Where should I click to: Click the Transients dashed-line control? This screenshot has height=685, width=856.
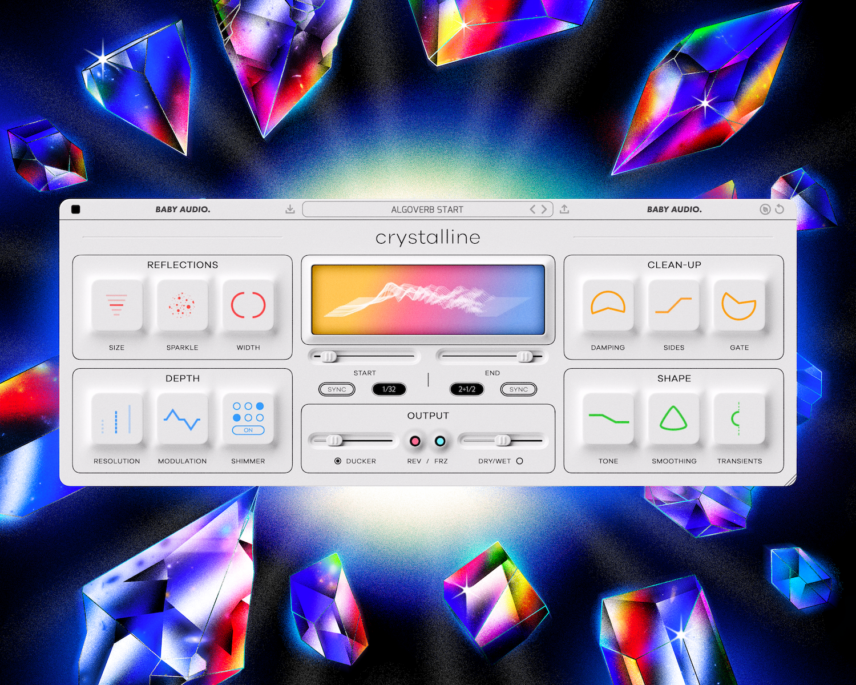[x=739, y=419]
